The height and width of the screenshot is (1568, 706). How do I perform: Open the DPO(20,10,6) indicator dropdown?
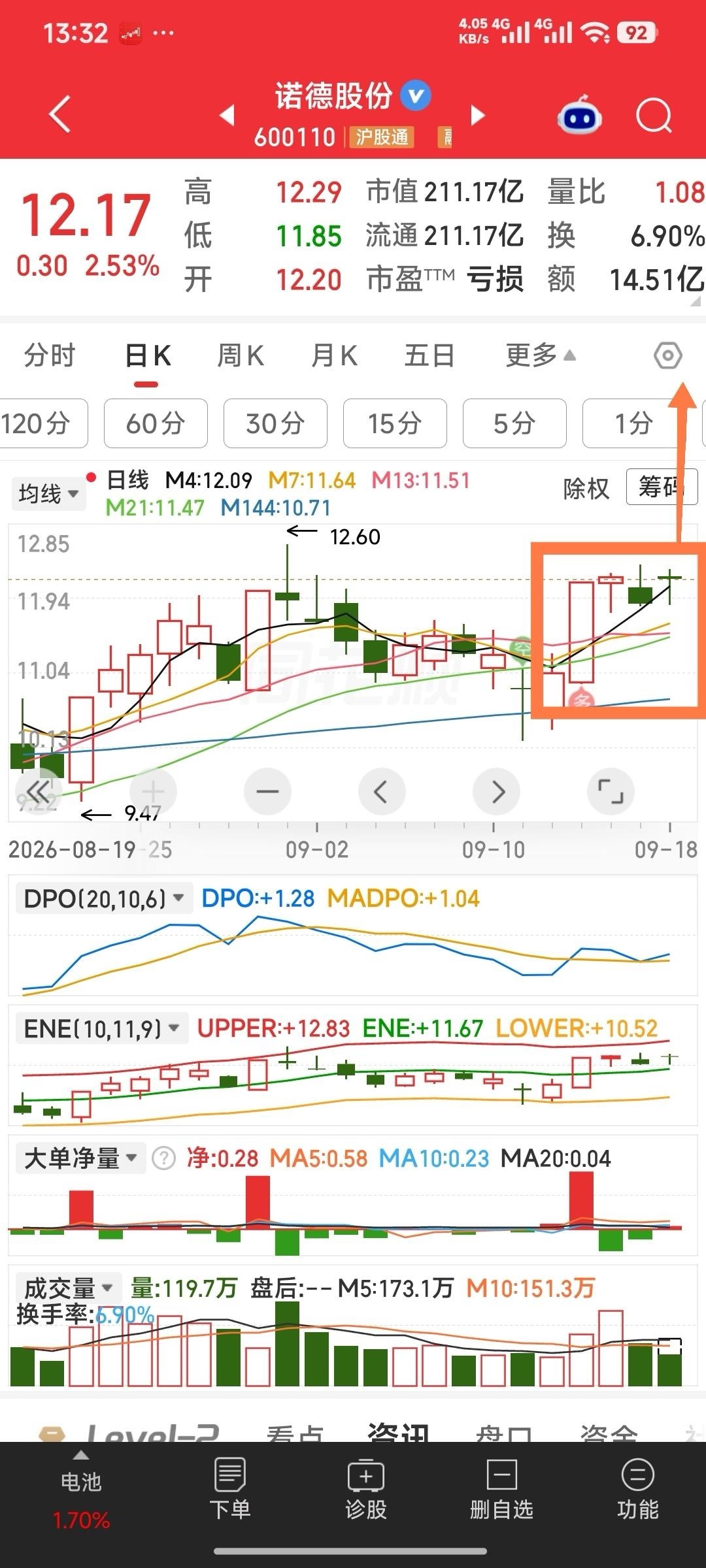pyautogui.click(x=103, y=898)
